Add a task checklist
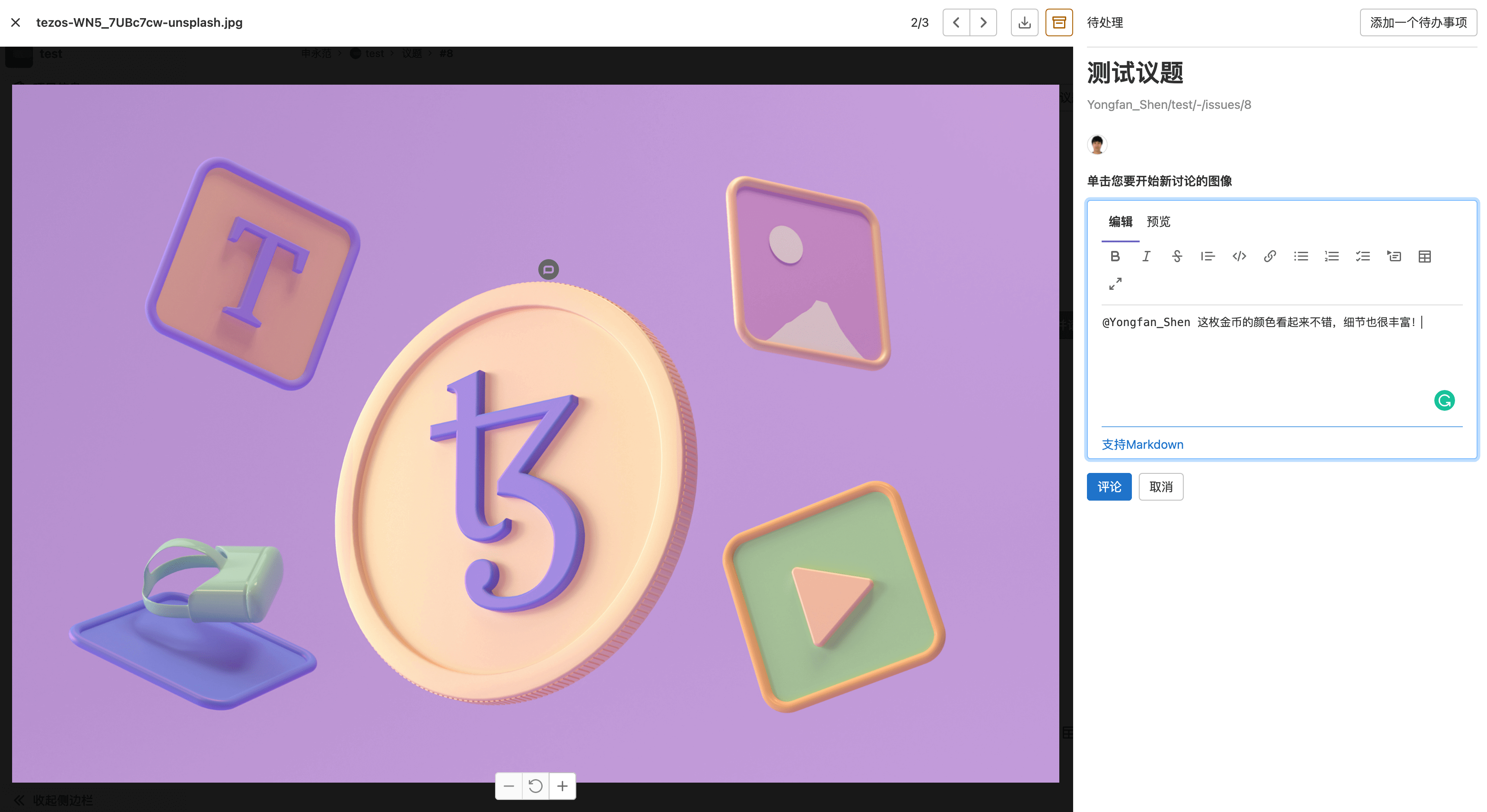 (x=1363, y=256)
